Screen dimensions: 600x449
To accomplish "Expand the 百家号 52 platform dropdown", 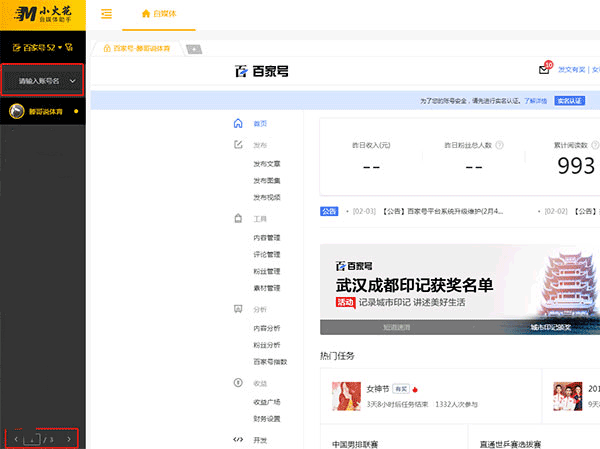I will [42, 47].
